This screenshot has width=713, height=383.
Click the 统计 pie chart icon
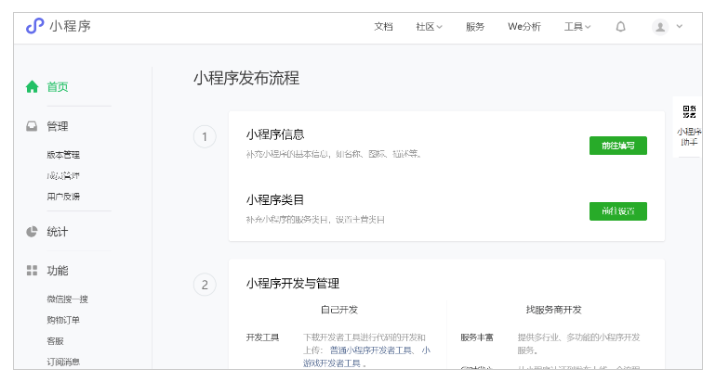pos(32,232)
